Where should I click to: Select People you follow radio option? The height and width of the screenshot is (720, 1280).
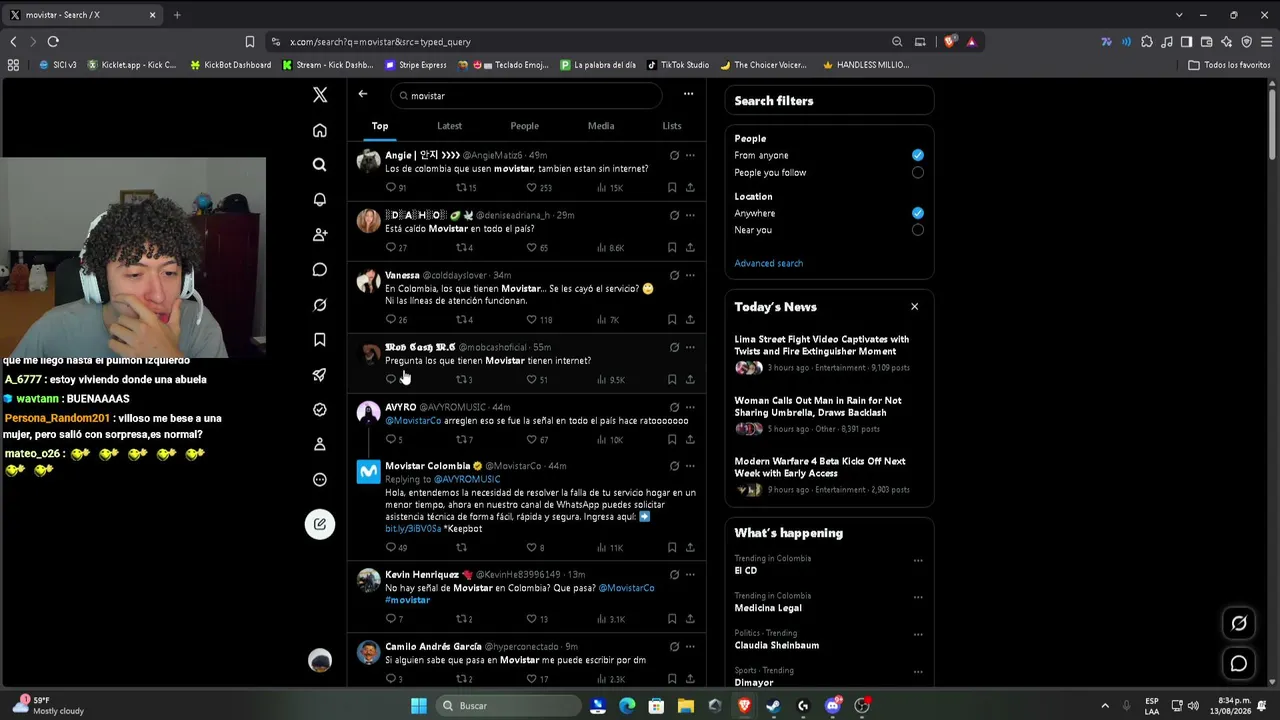click(918, 173)
